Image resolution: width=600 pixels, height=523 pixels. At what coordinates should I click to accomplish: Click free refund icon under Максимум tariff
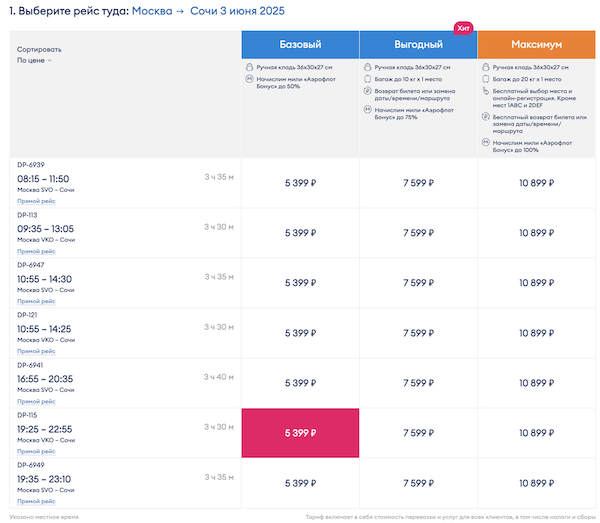point(485,117)
